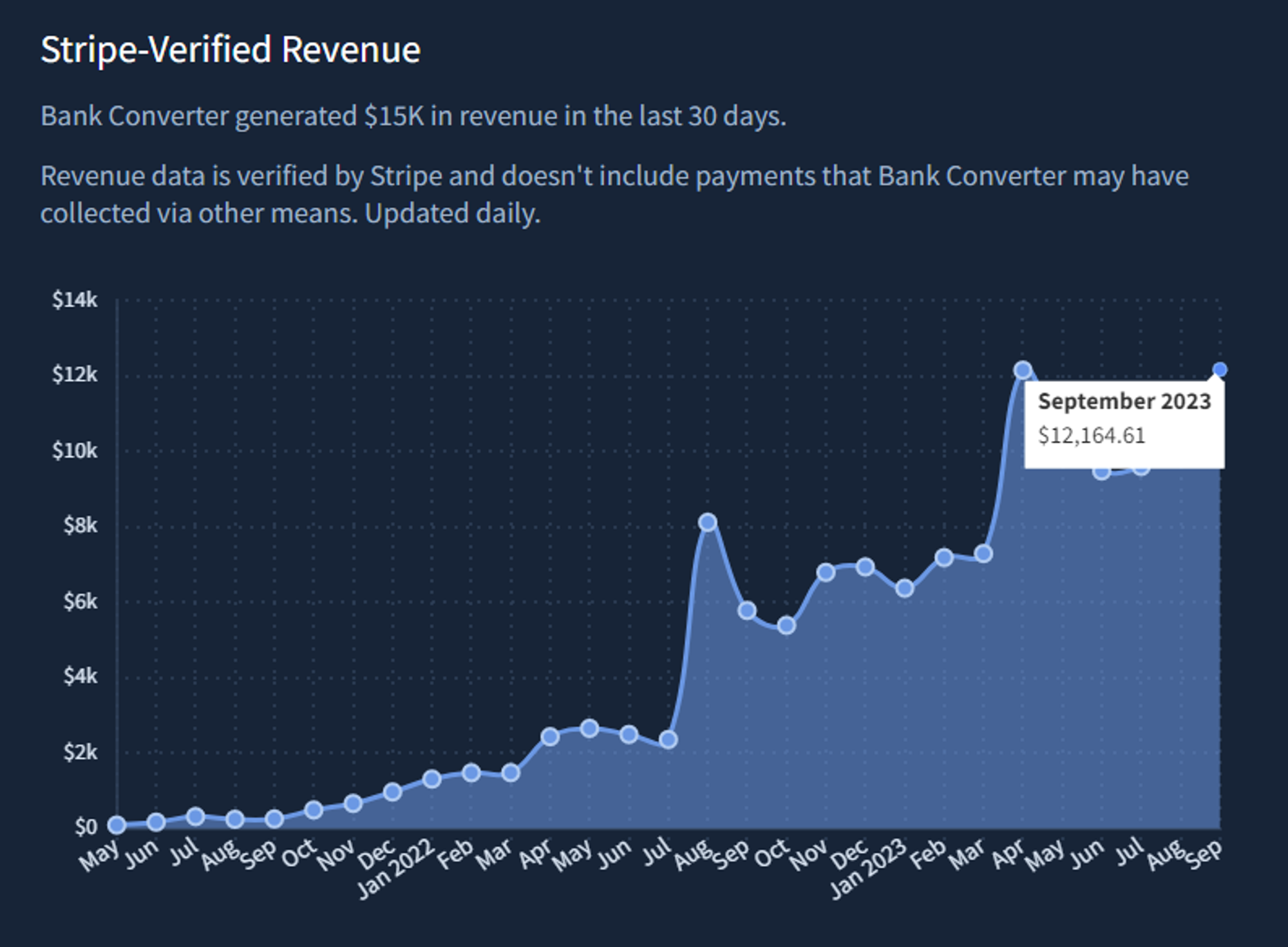Click the December 2021 data point
Image resolution: width=1288 pixels, height=947 pixels.
tap(392, 792)
